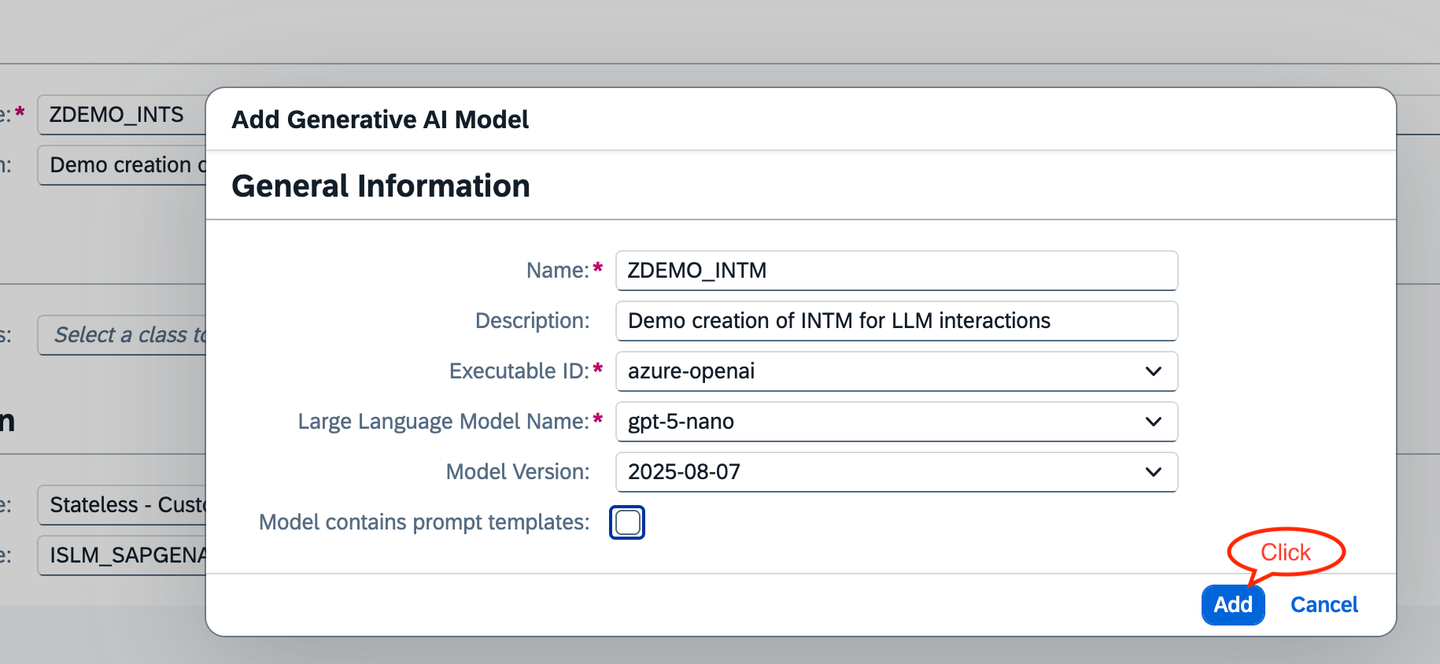Open the Model Version dropdown arrow

tap(1153, 472)
